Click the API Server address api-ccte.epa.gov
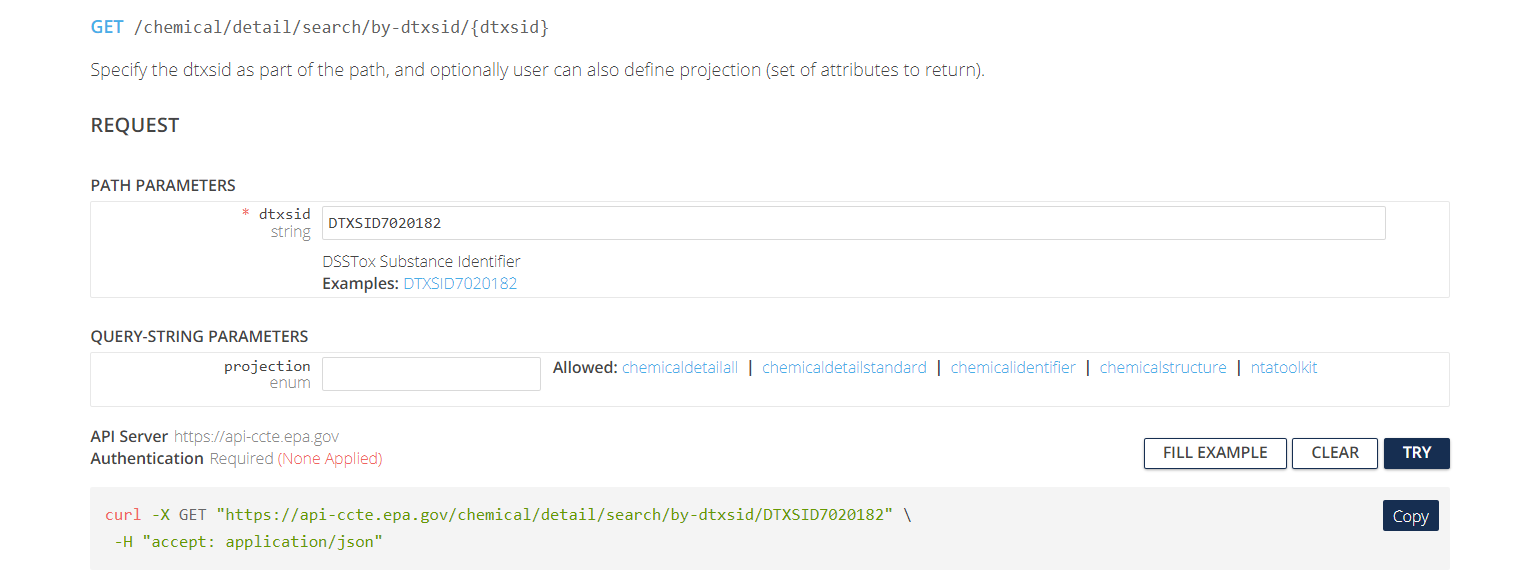Image resolution: width=1537 pixels, height=588 pixels. 256,437
